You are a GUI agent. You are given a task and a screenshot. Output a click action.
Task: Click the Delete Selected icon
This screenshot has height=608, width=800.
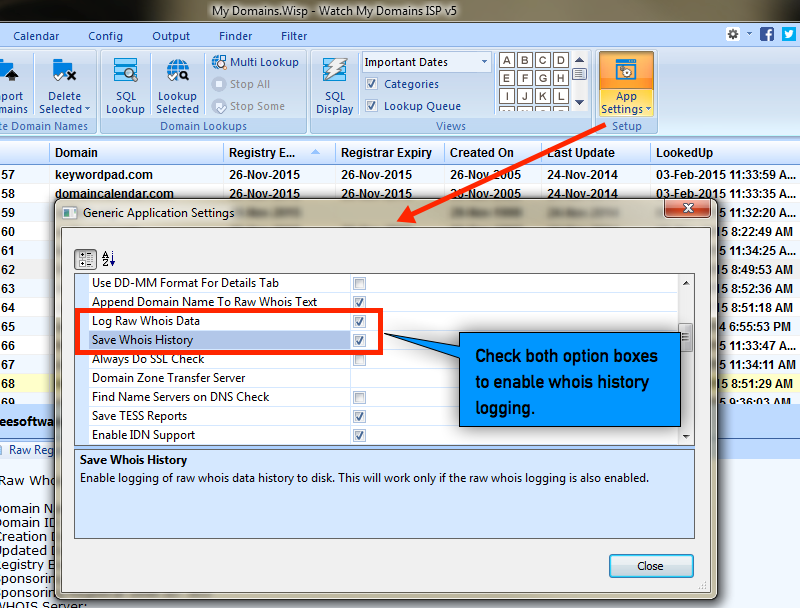point(64,71)
